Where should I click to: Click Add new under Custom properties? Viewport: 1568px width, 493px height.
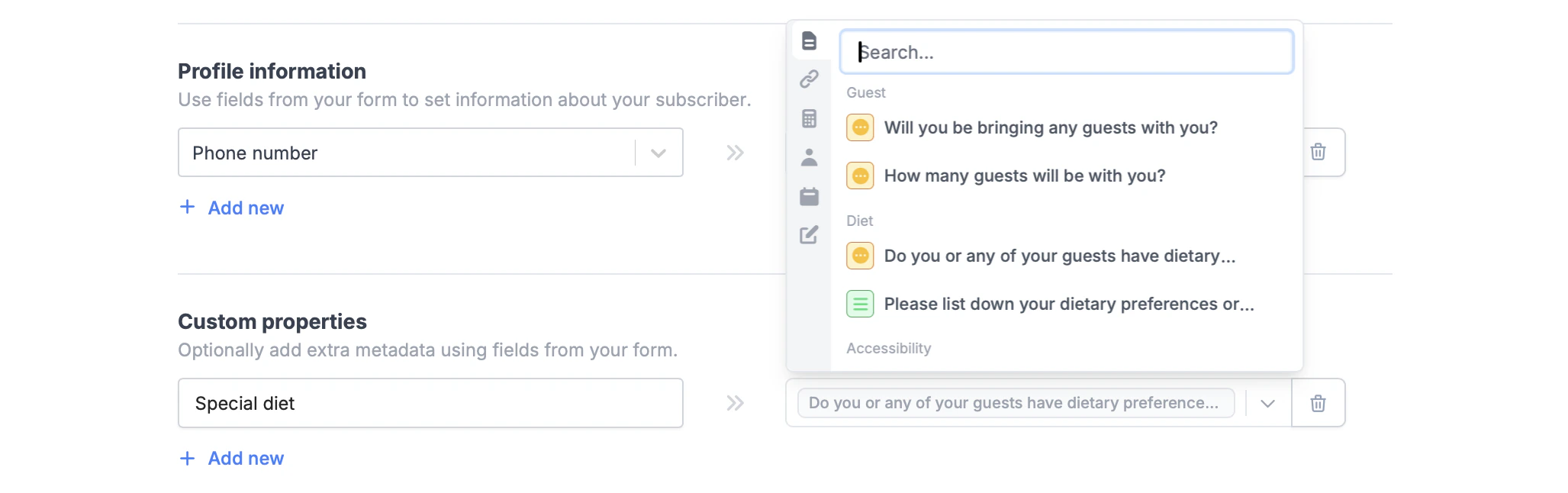[246, 458]
